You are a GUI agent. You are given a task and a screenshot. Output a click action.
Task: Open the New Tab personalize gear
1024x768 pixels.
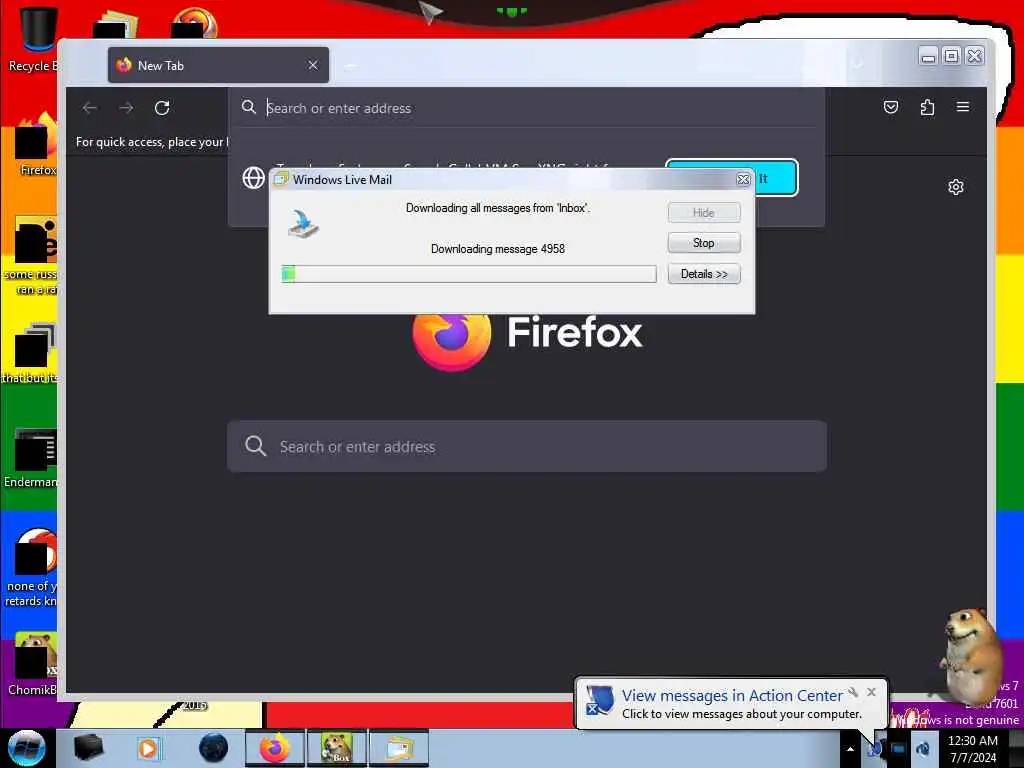pyautogui.click(x=955, y=187)
